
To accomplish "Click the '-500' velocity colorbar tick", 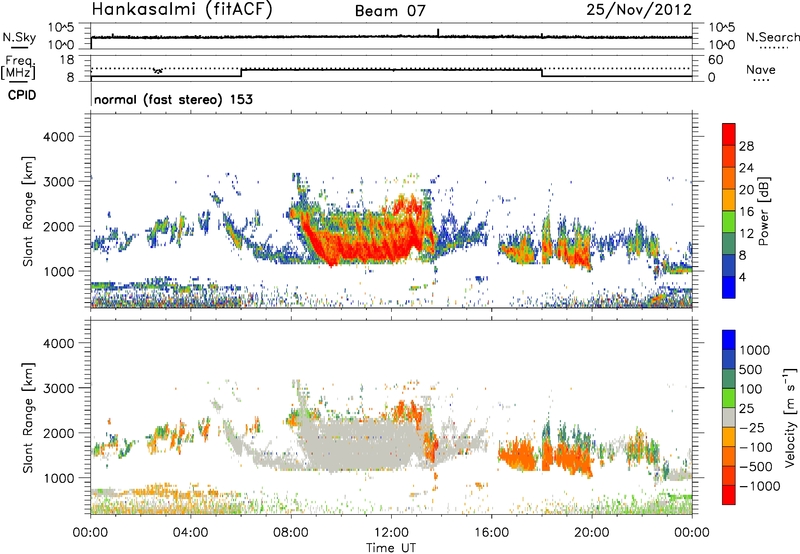I will 756,467.
